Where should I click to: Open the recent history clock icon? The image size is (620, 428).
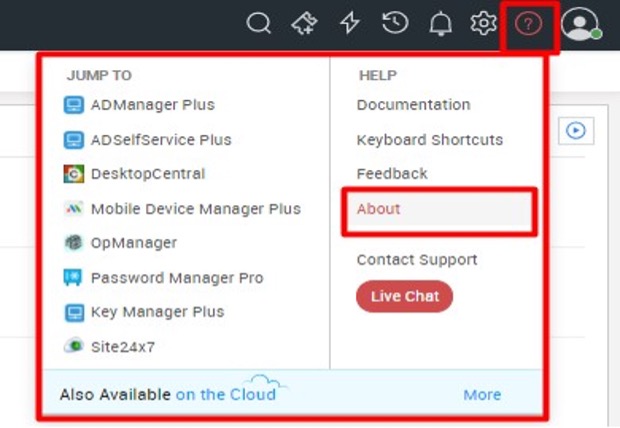[395, 23]
